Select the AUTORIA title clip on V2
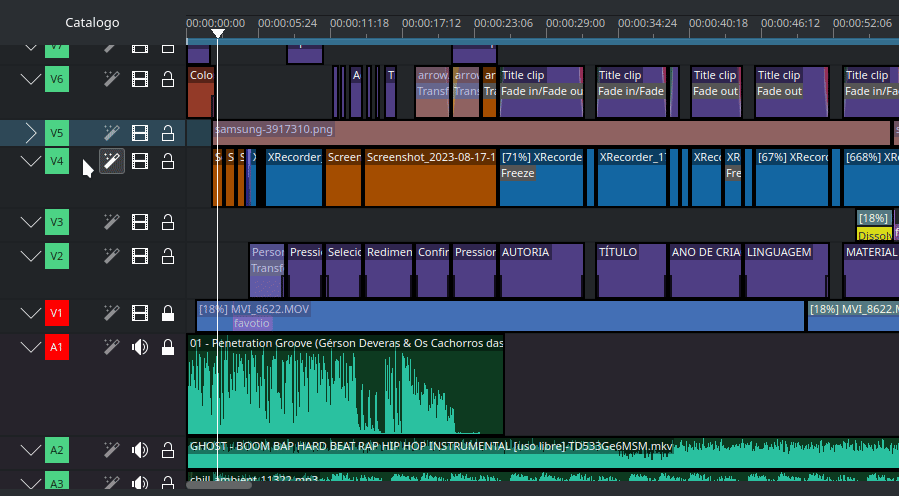 pyautogui.click(x=541, y=270)
